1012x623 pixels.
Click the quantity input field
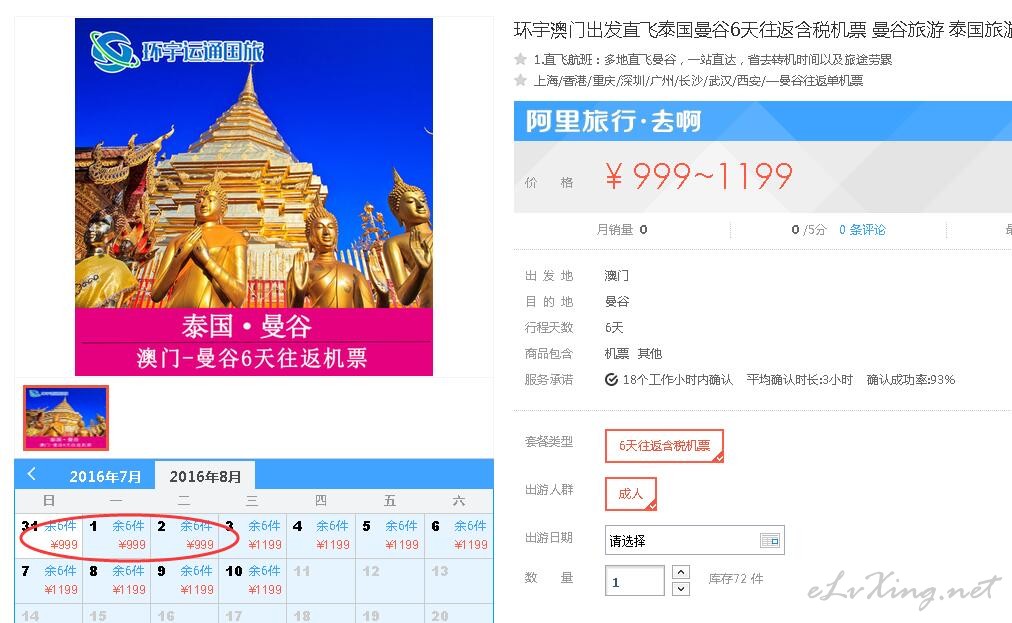[634, 580]
